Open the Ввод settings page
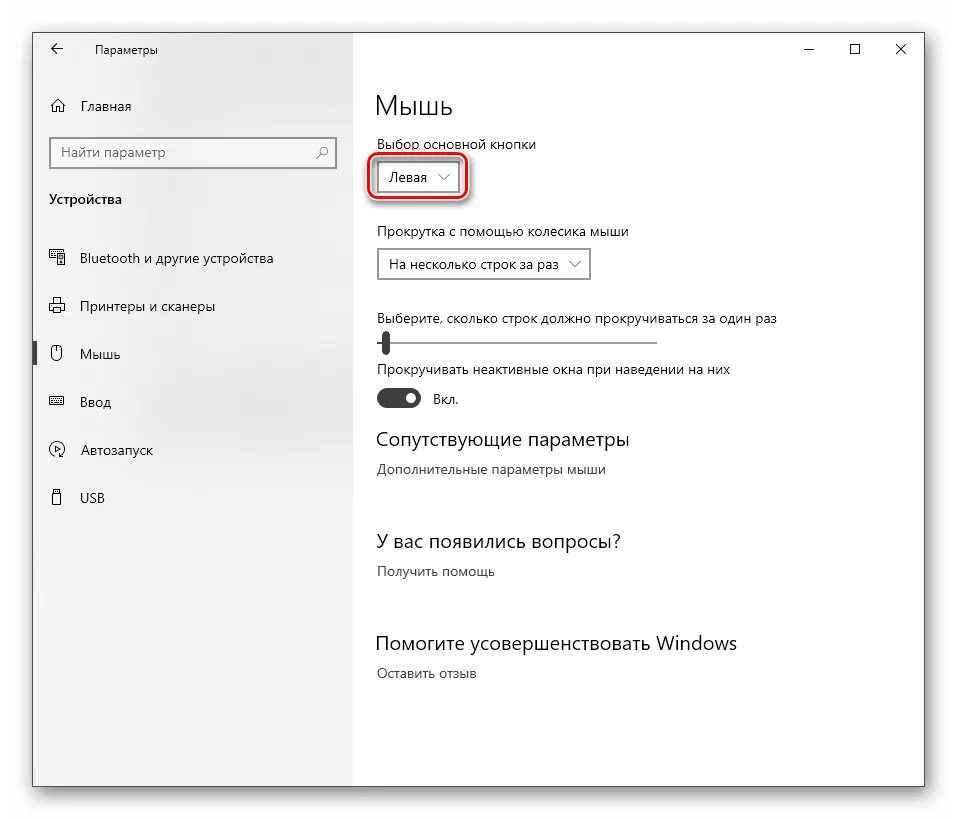Viewport: 957px width, 819px height. pyautogui.click(x=95, y=402)
